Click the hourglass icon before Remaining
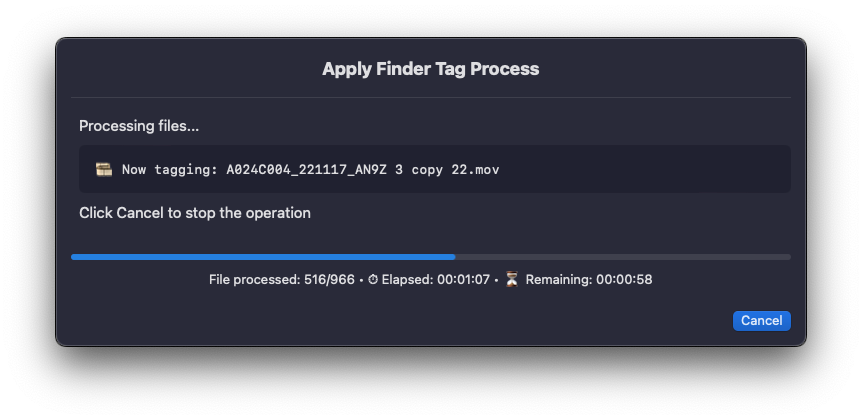This screenshot has width=862, height=420. point(512,280)
